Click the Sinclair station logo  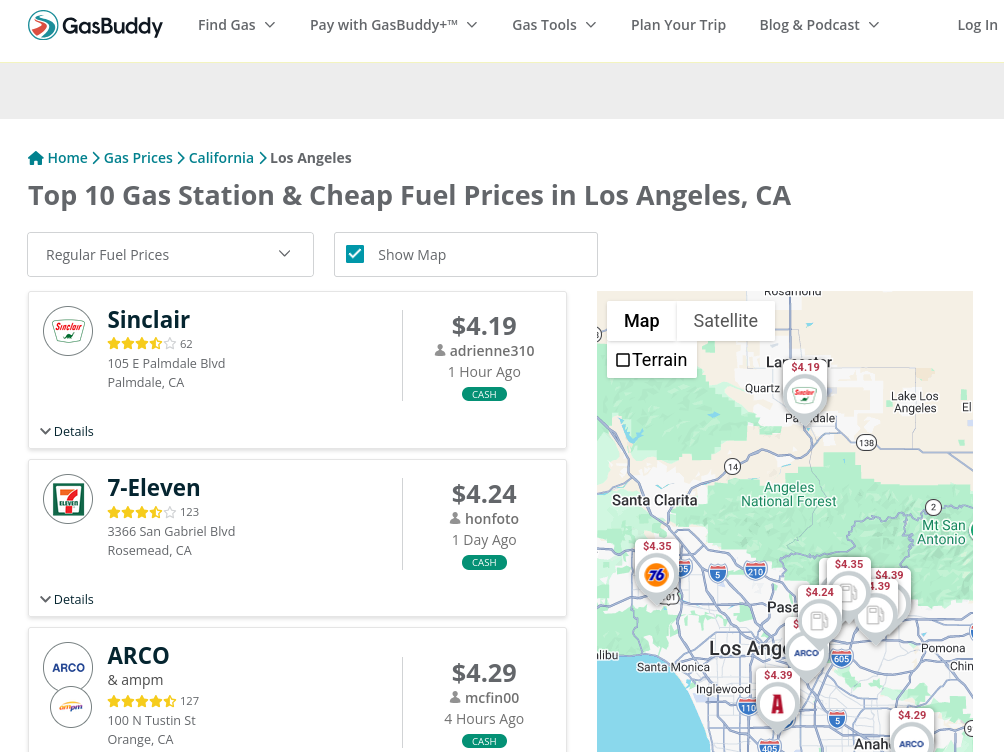(68, 331)
